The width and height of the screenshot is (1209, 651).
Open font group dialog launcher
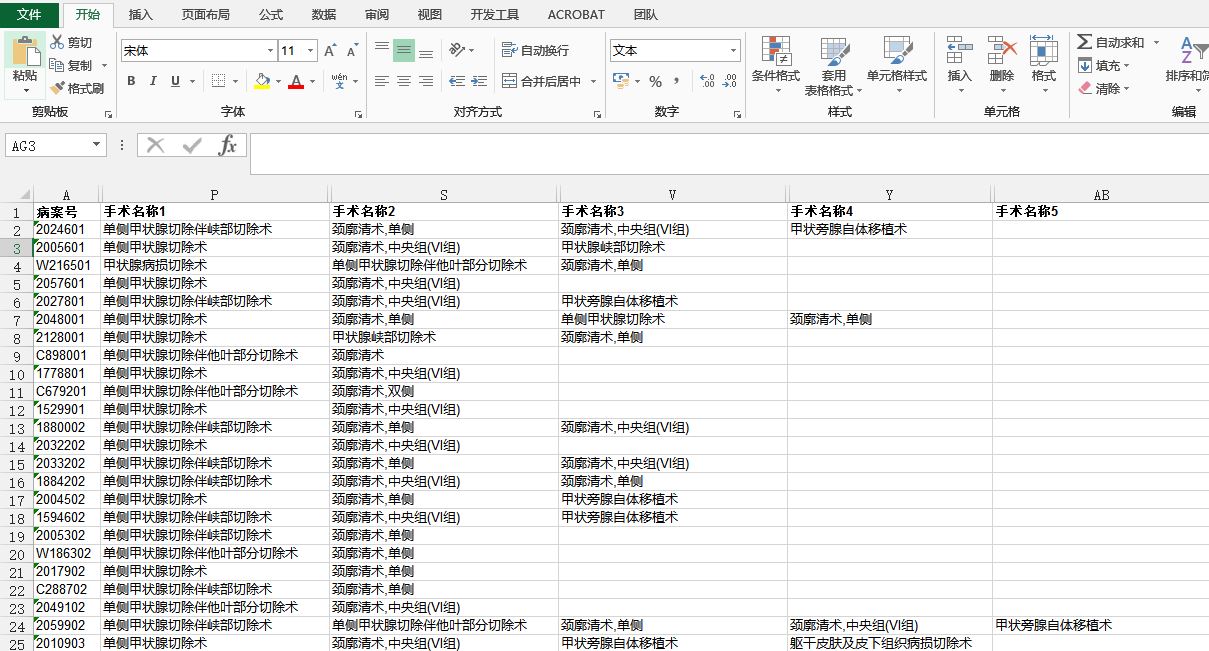(x=360, y=115)
